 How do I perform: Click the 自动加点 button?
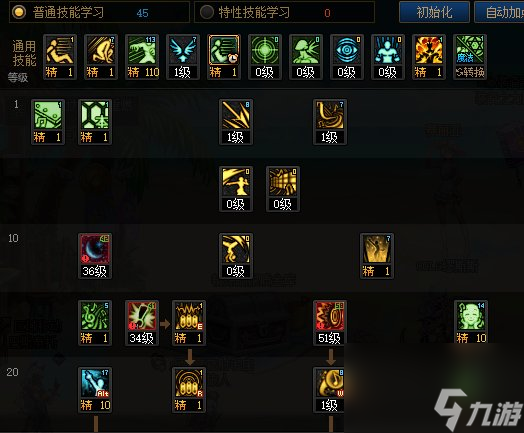(499, 12)
